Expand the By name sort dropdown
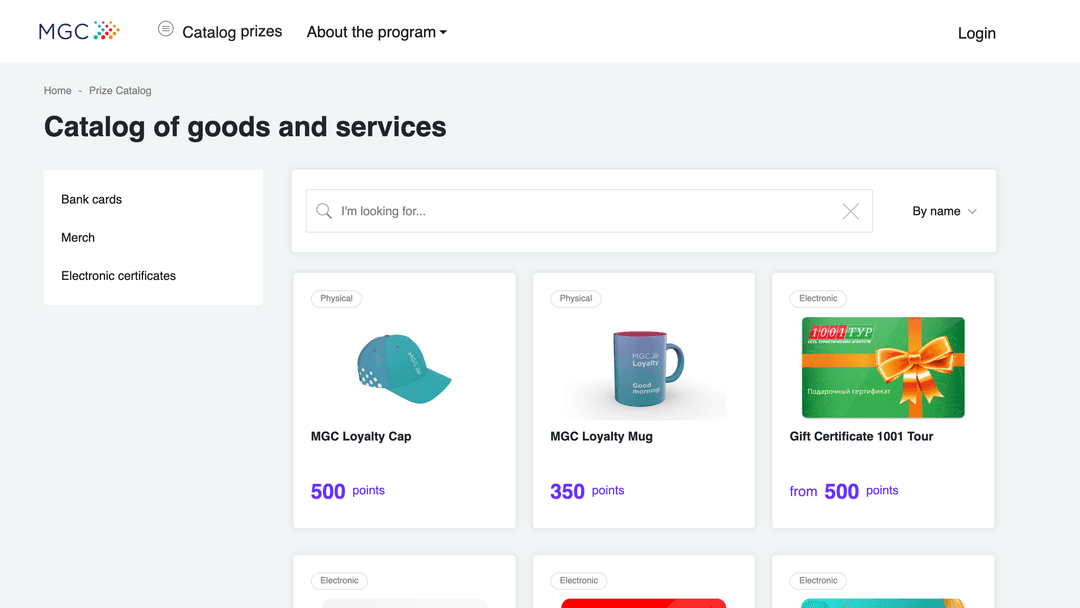 [944, 211]
